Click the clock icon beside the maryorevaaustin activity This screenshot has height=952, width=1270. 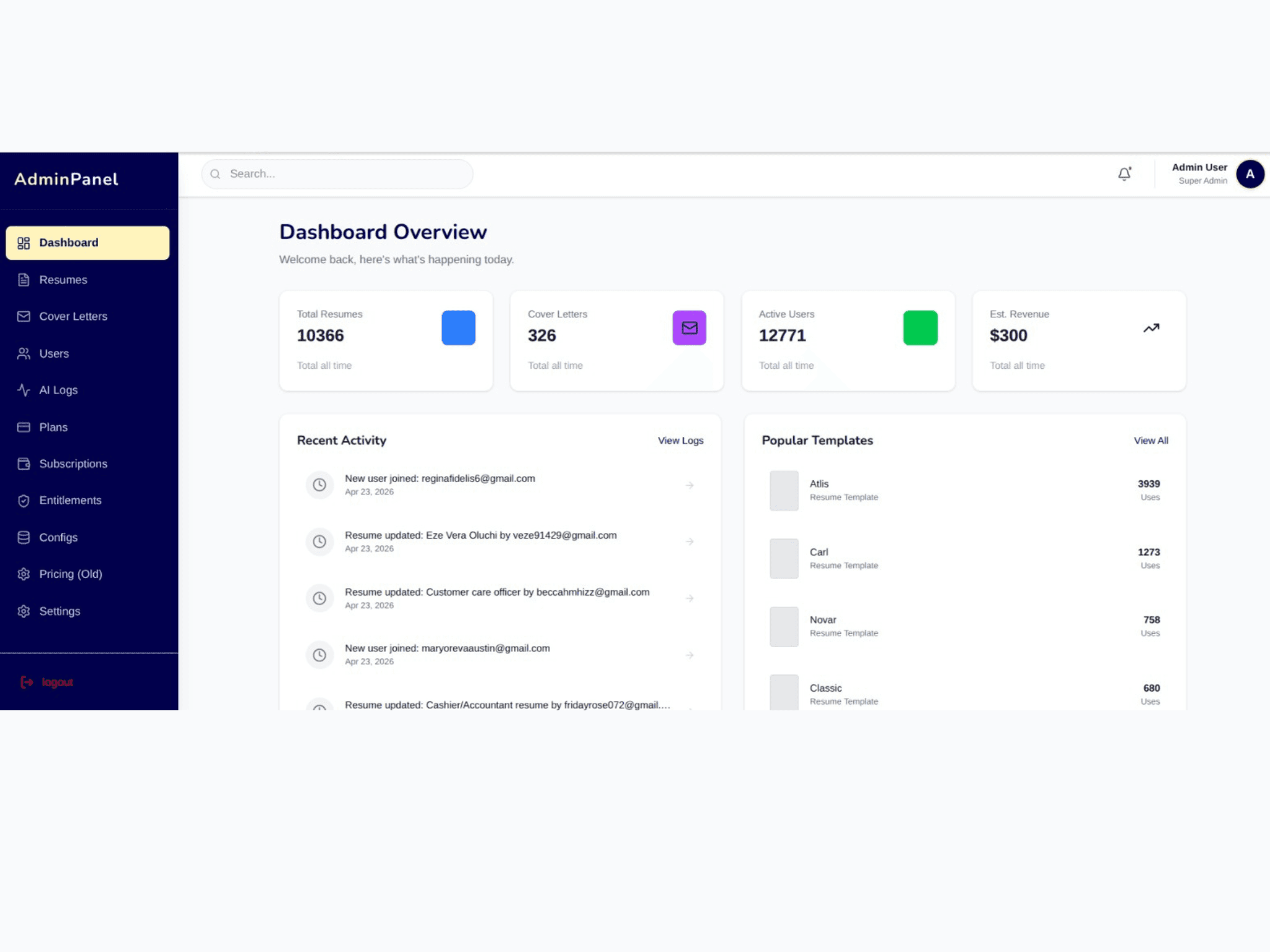320,654
